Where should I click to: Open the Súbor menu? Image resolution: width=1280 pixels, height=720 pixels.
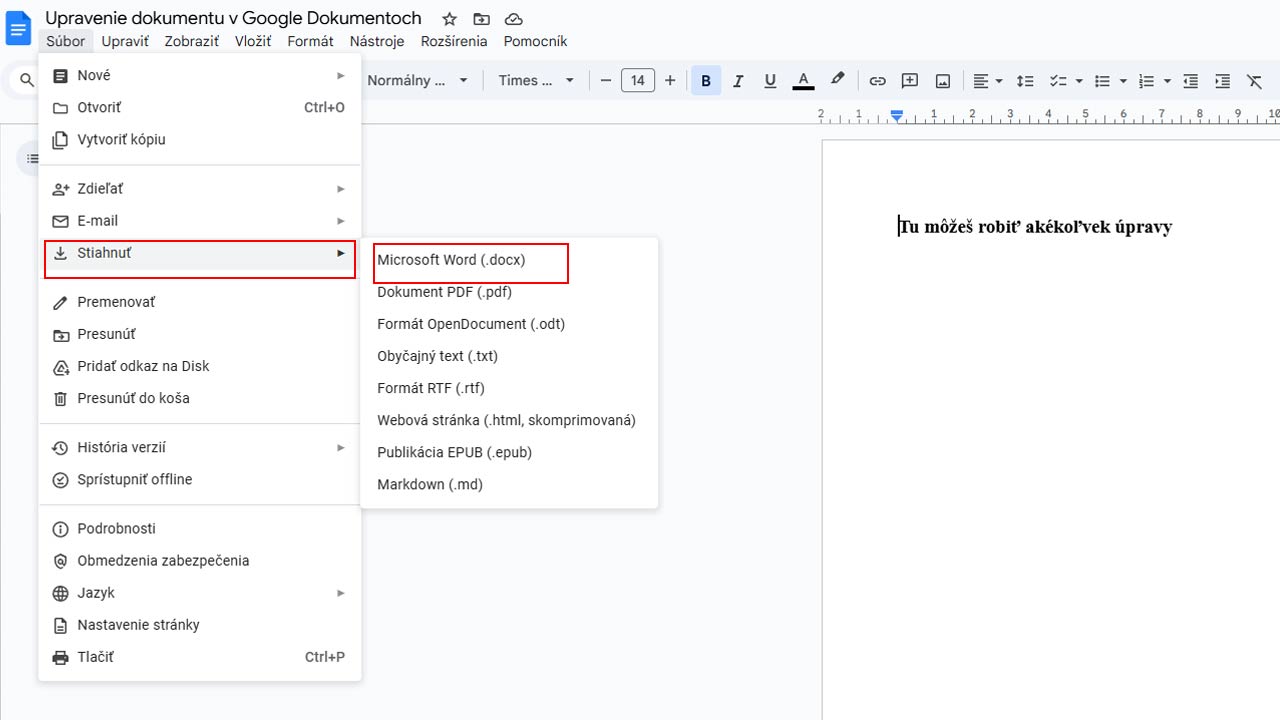pyautogui.click(x=66, y=41)
